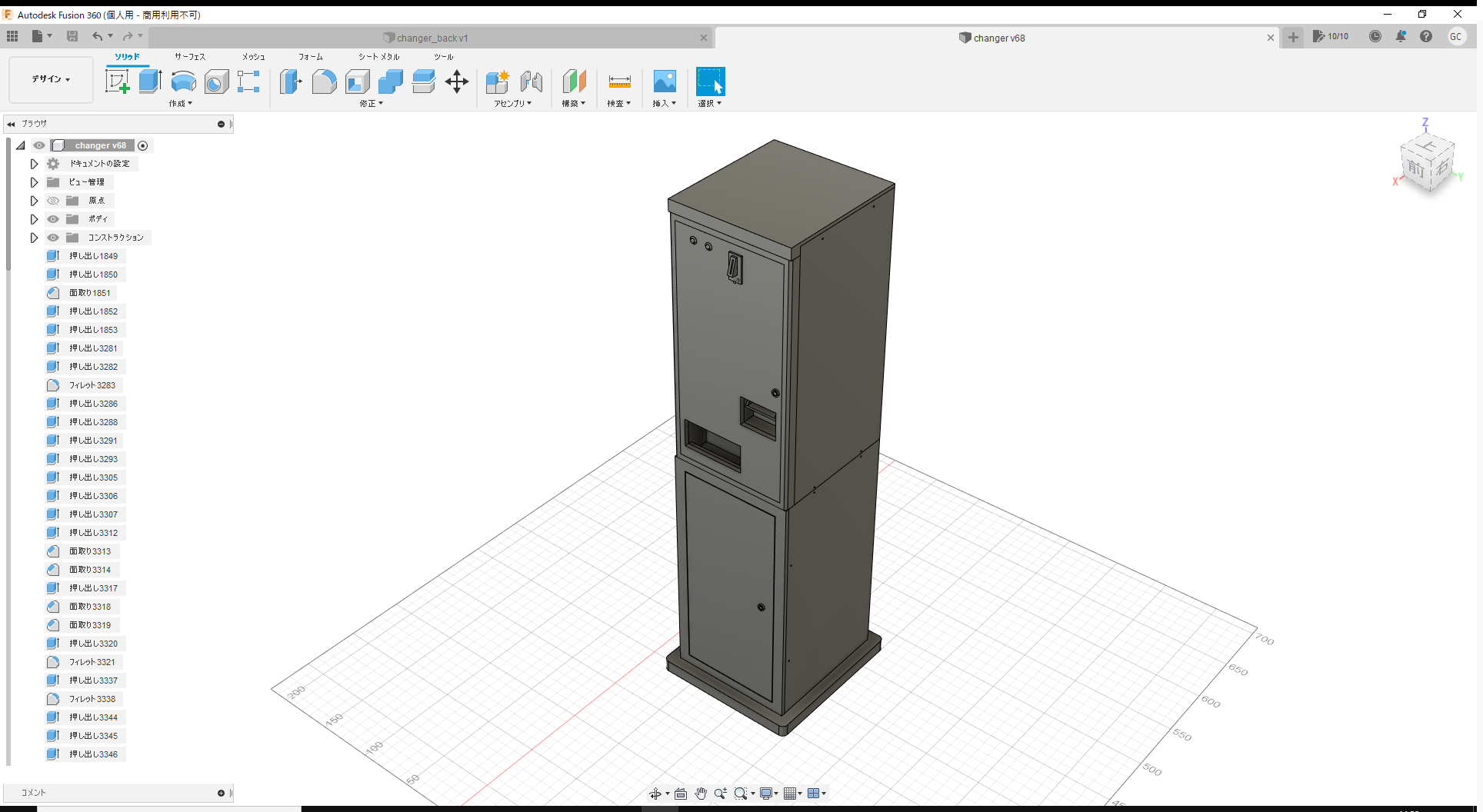Toggle visibility of the コンストラクション folder
The width and height of the screenshot is (1483, 812).
[x=53, y=238]
